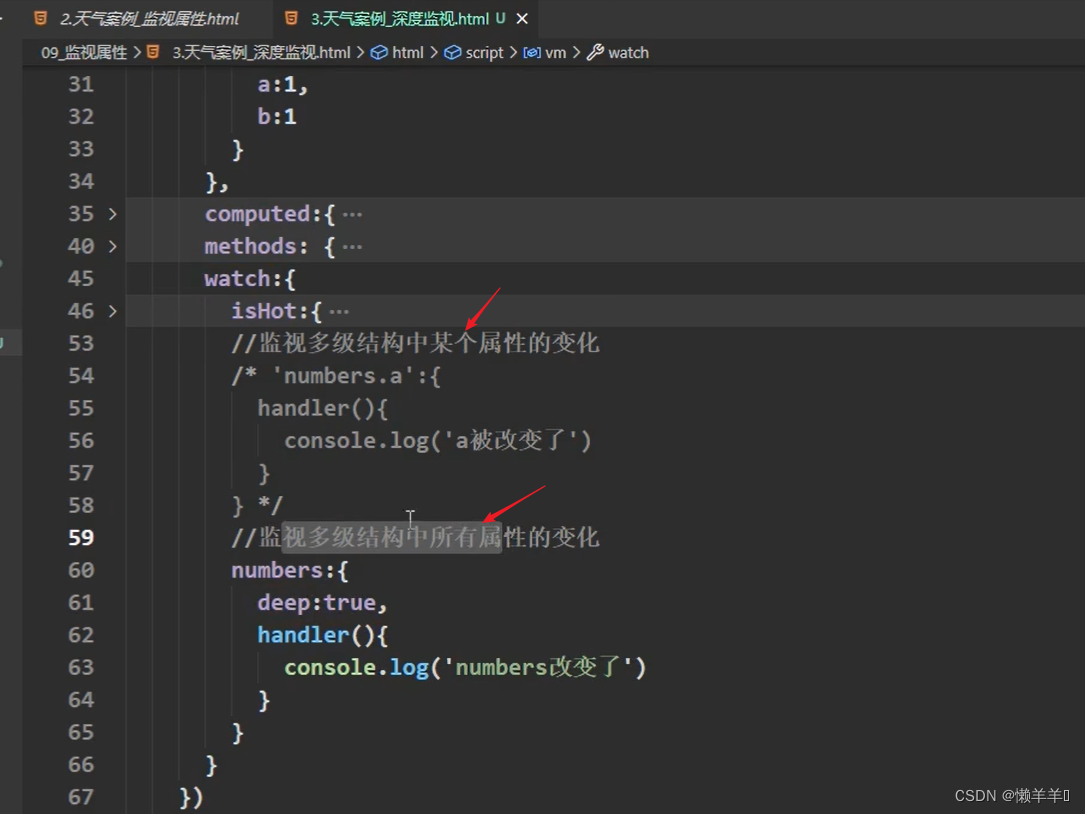Screen dimensions: 1085x814
Task: Open script breadcrumb segment
Action: point(484,53)
